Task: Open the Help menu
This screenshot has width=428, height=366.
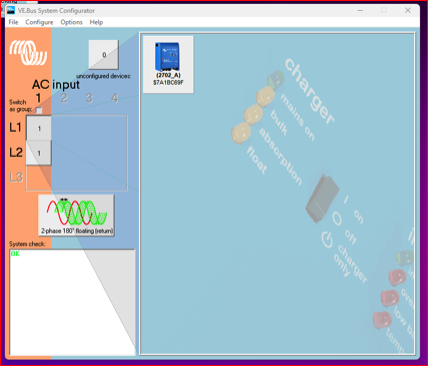Action: click(x=96, y=22)
